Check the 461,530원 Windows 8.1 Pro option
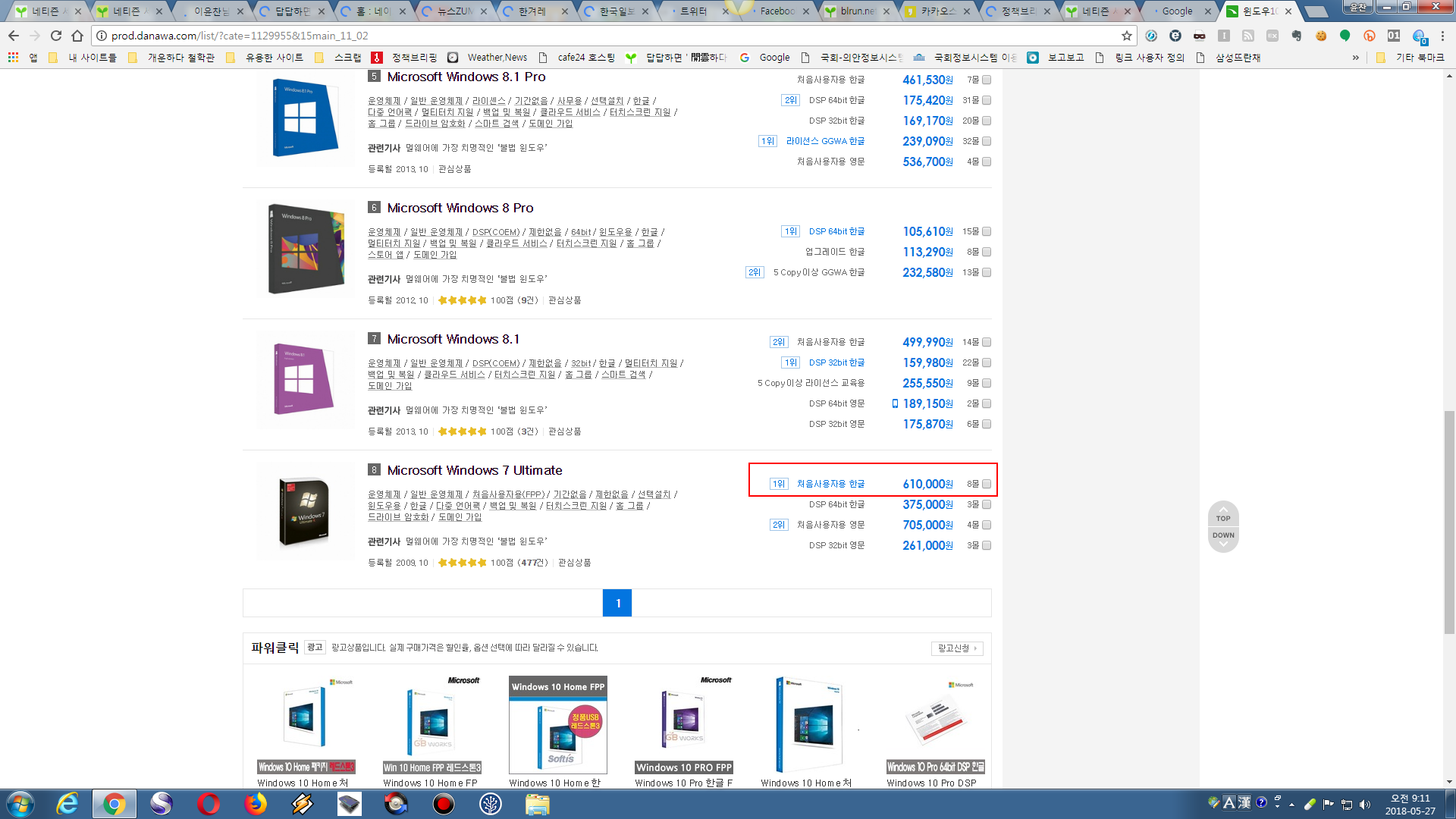The height and width of the screenshot is (819, 1456). pyautogui.click(x=987, y=80)
